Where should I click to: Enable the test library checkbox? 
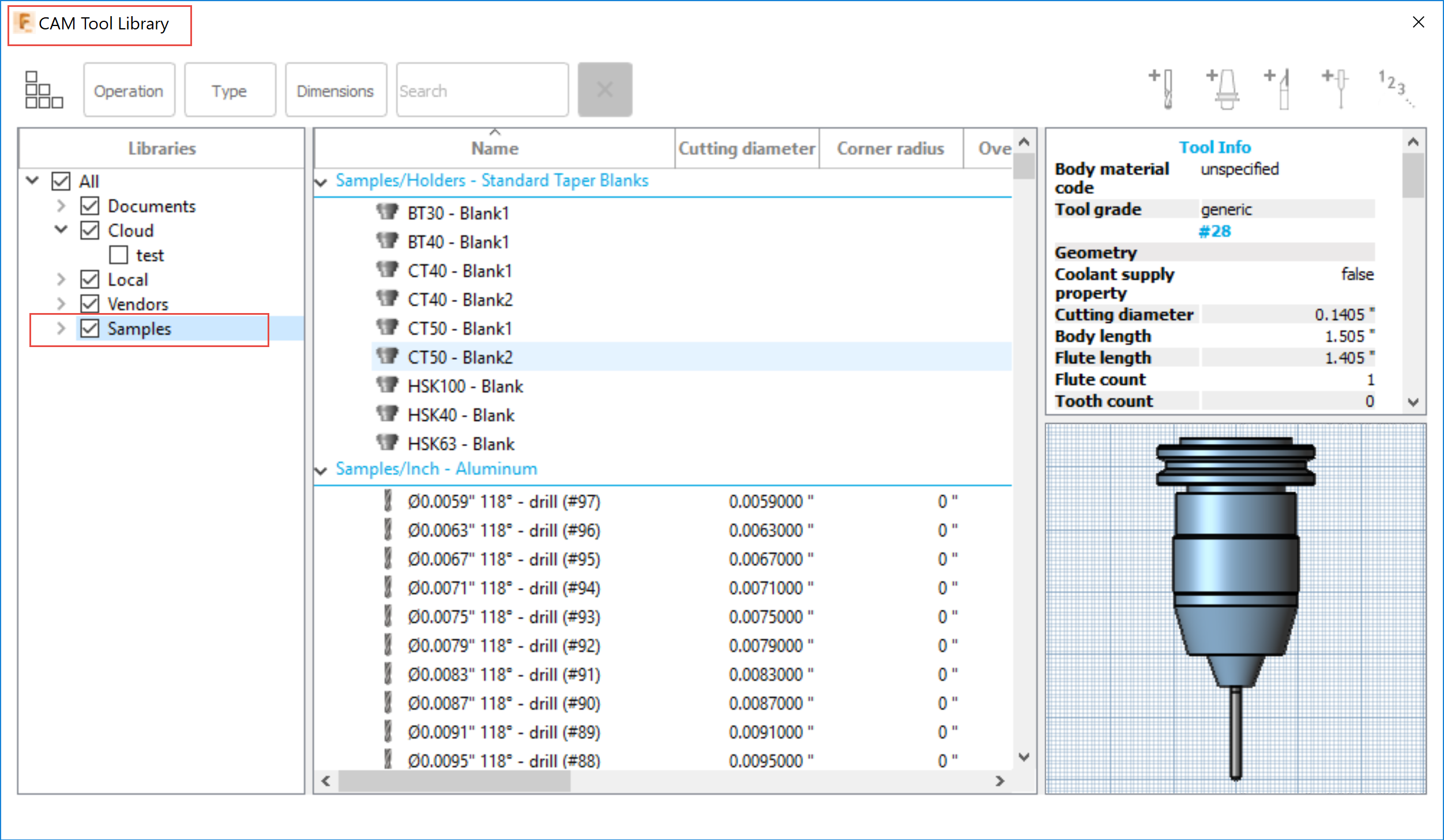point(119,255)
